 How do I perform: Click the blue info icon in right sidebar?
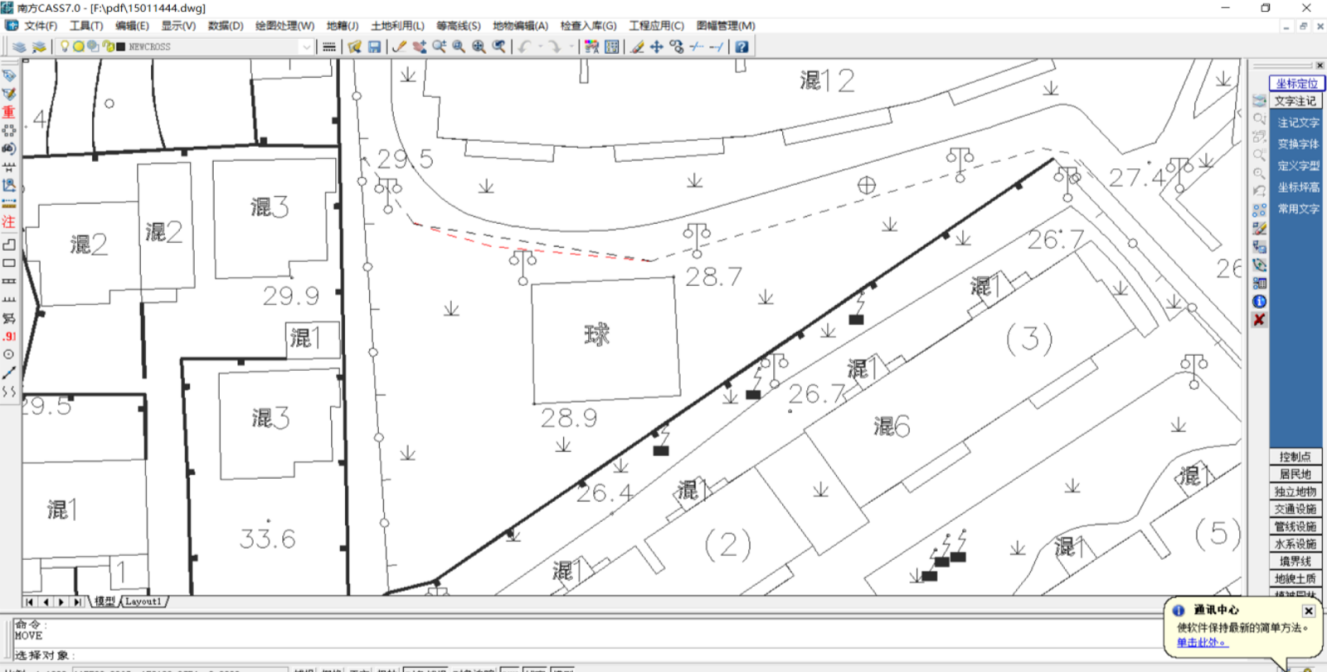pyautogui.click(x=1259, y=301)
